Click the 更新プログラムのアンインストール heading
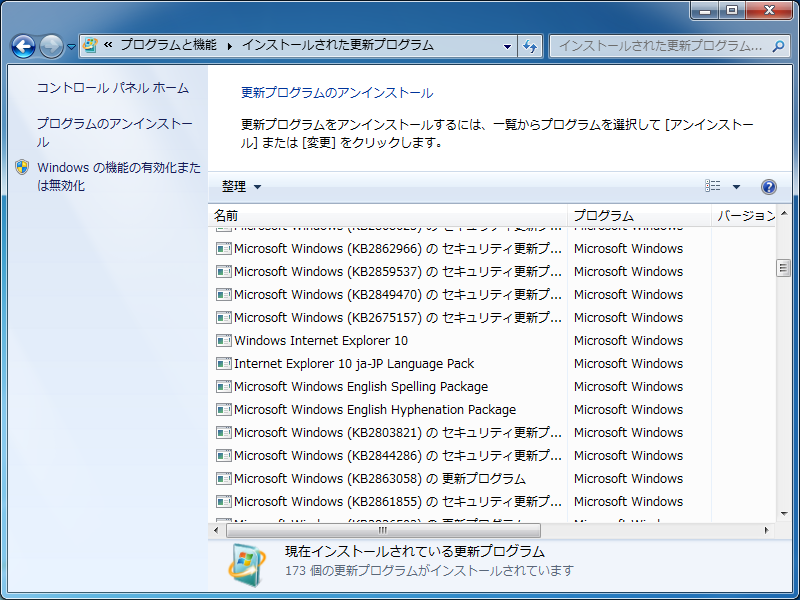 (x=337, y=93)
